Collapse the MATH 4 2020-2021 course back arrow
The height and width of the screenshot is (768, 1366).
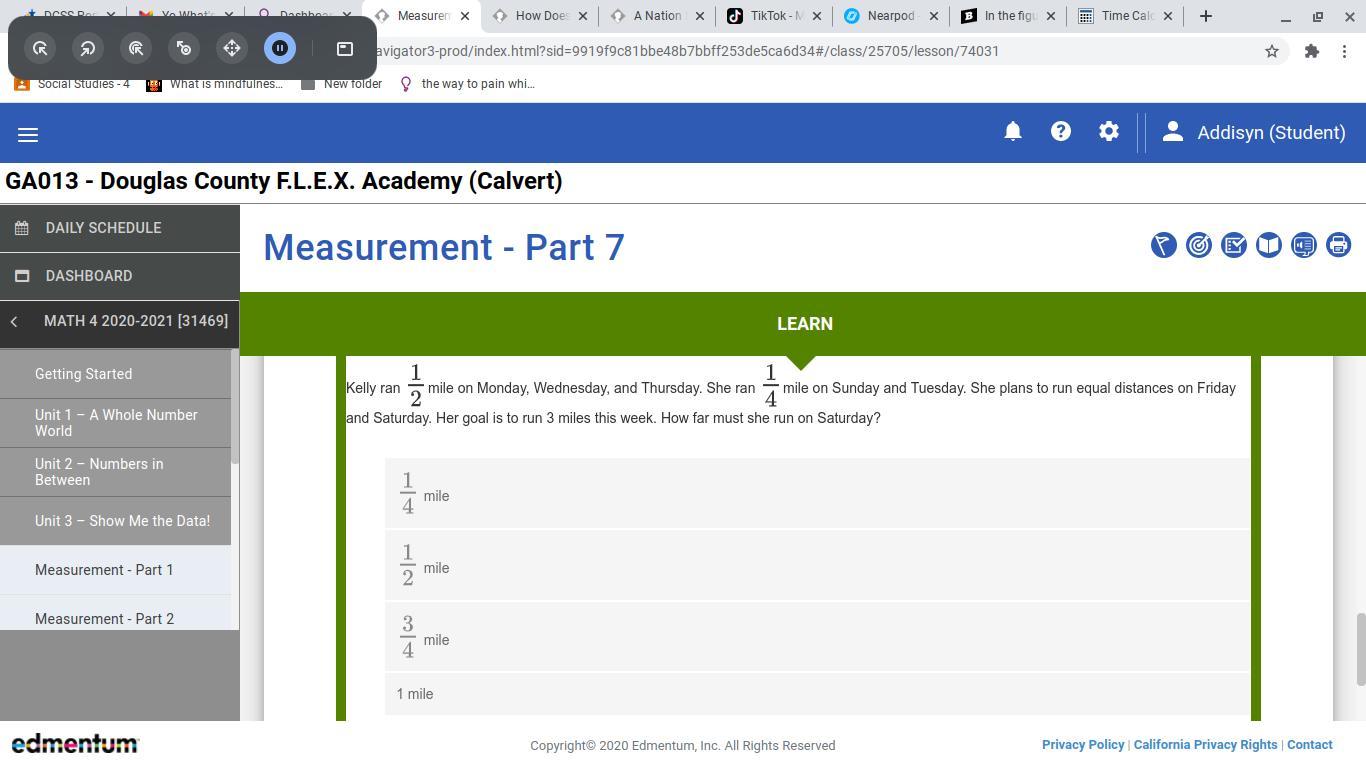(14, 321)
